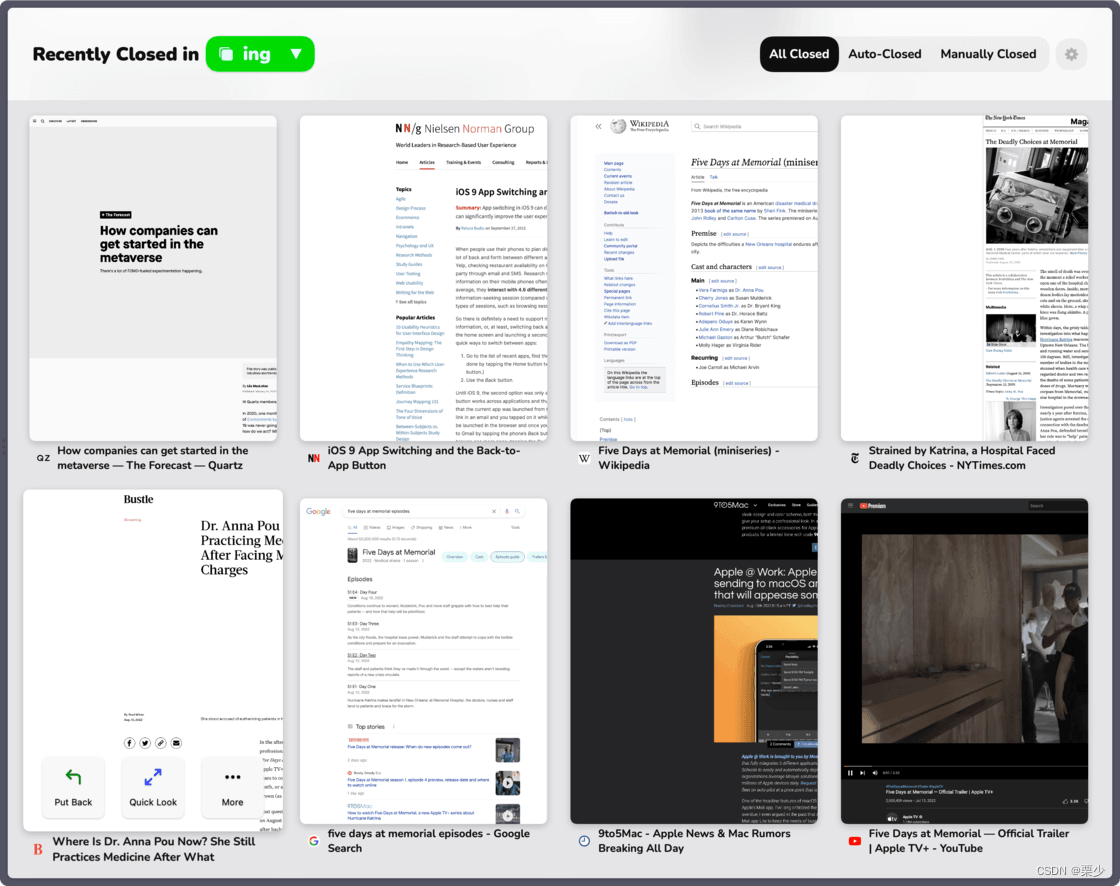
Task: Open title 'Five Days at Memorial — Official Trailer'
Action: pos(969,841)
